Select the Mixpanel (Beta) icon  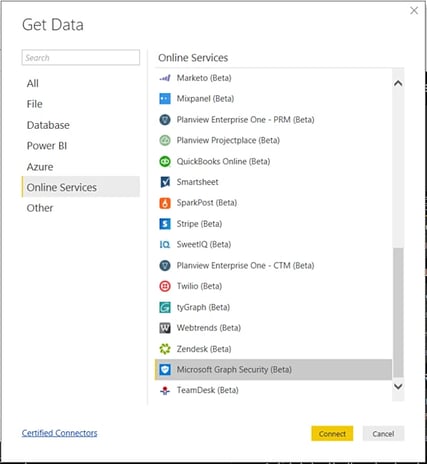coord(165,99)
